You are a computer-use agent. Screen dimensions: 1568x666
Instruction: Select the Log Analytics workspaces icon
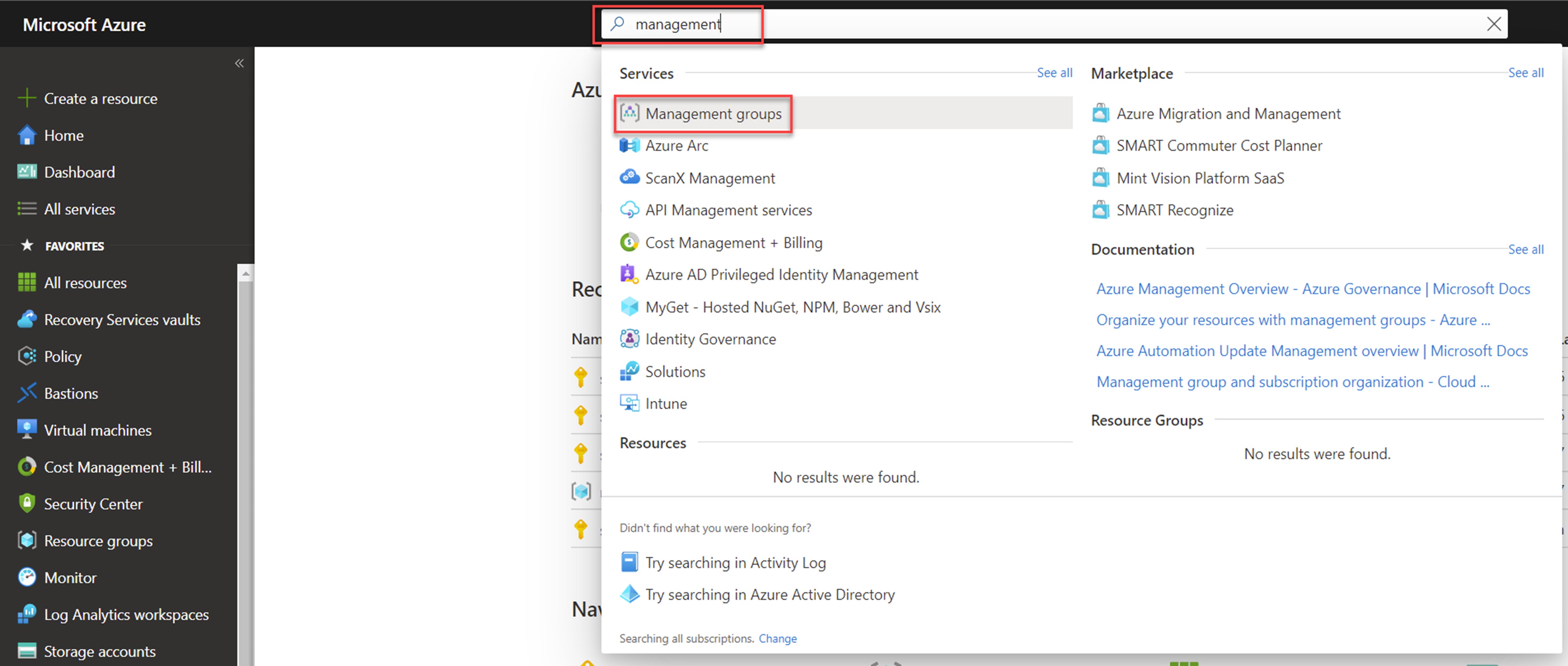(x=27, y=614)
